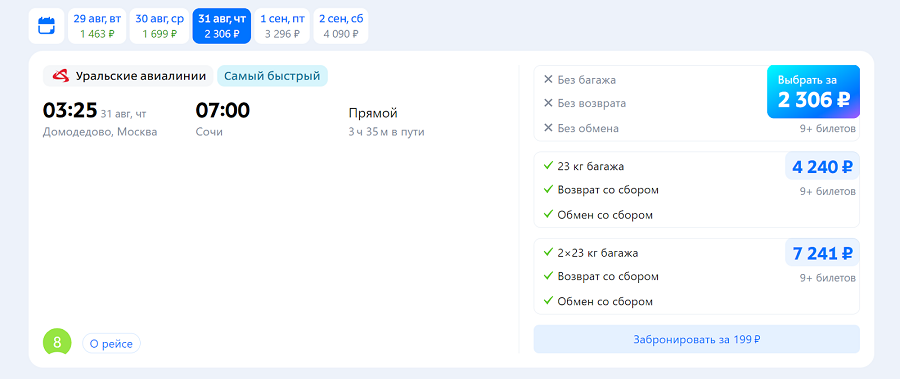Click the Уральские авиалинии airline name
900x379 pixels.
point(141,76)
